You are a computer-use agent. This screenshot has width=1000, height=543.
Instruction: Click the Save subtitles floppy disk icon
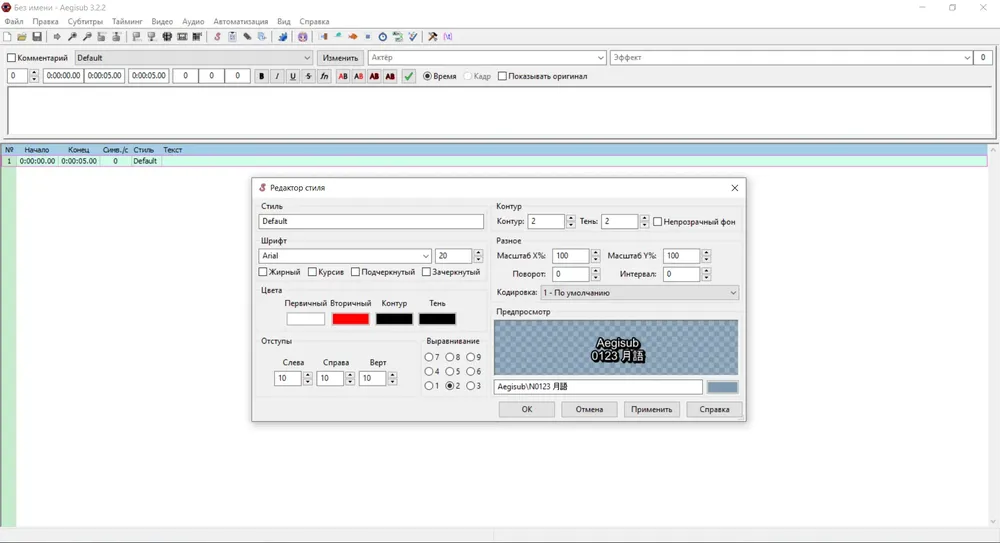tap(37, 37)
